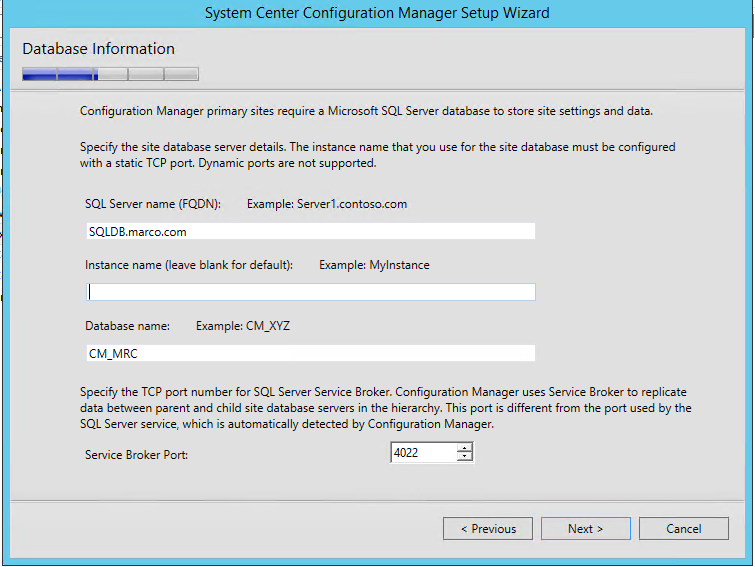
Task: Click the wizard title bar text
Action: (377, 13)
